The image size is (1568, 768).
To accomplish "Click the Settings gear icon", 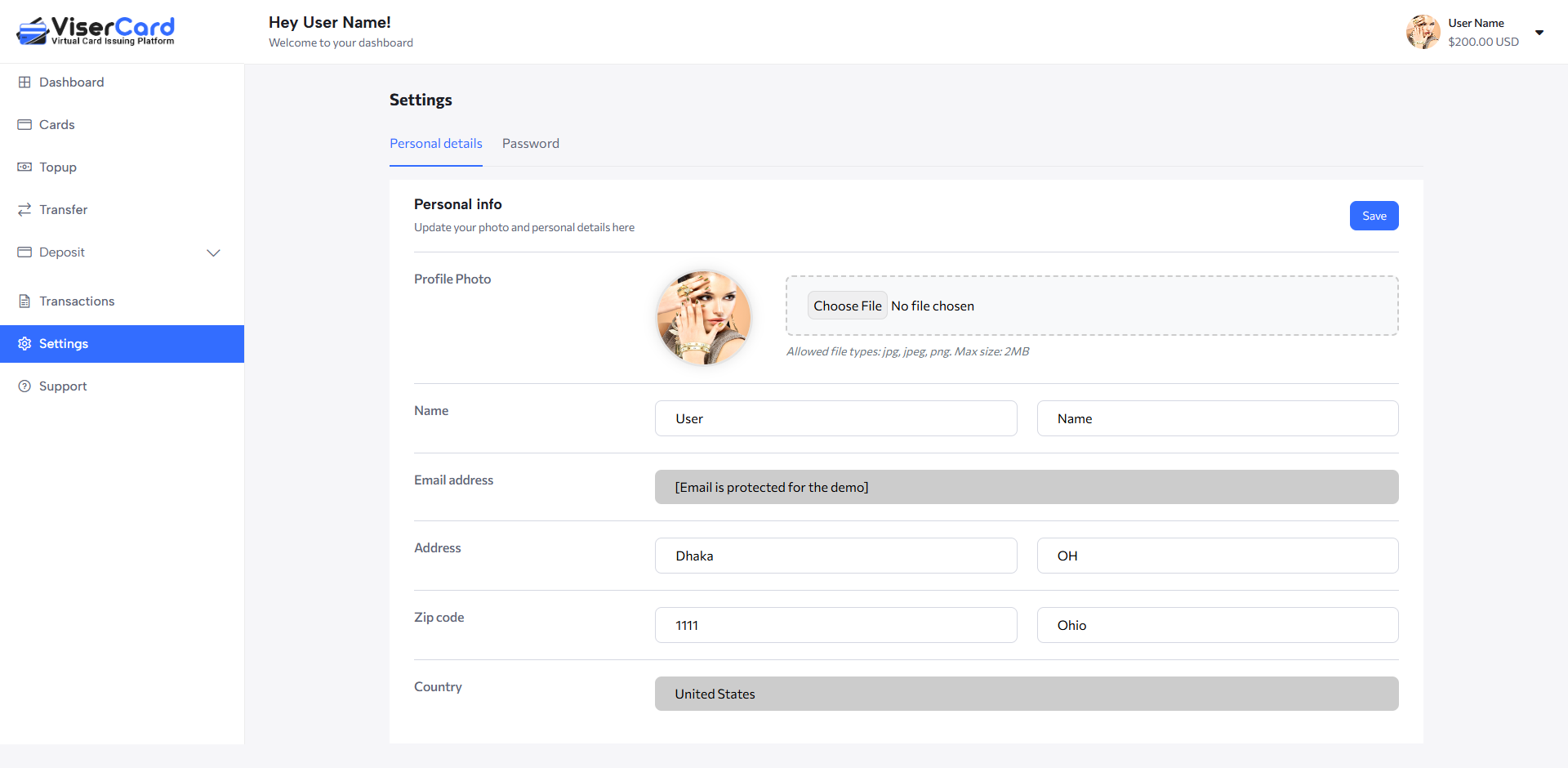I will pyautogui.click(x=24, y=344).
